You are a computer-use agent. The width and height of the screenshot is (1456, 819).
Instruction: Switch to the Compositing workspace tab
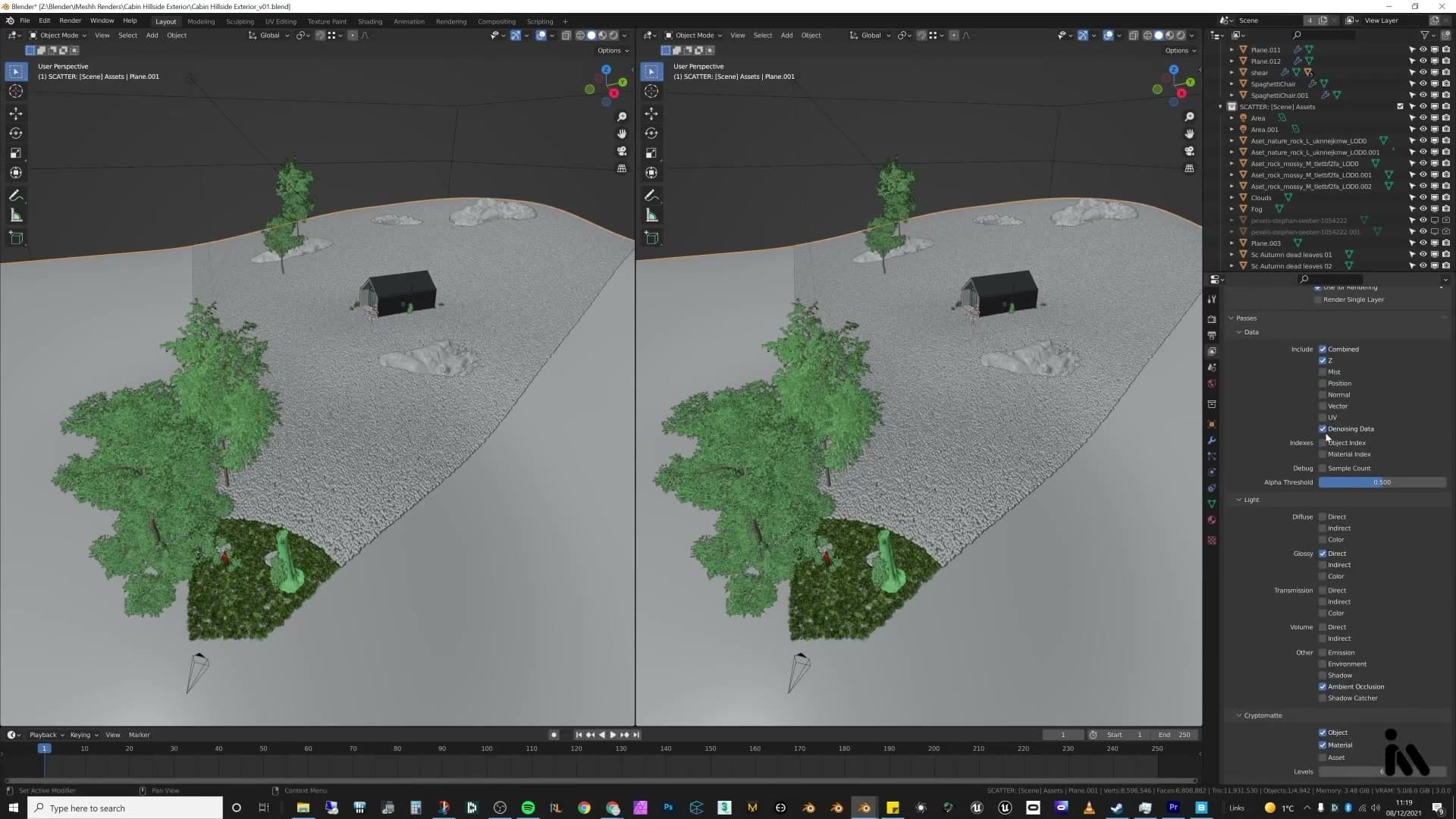click(x=497, y=22)
